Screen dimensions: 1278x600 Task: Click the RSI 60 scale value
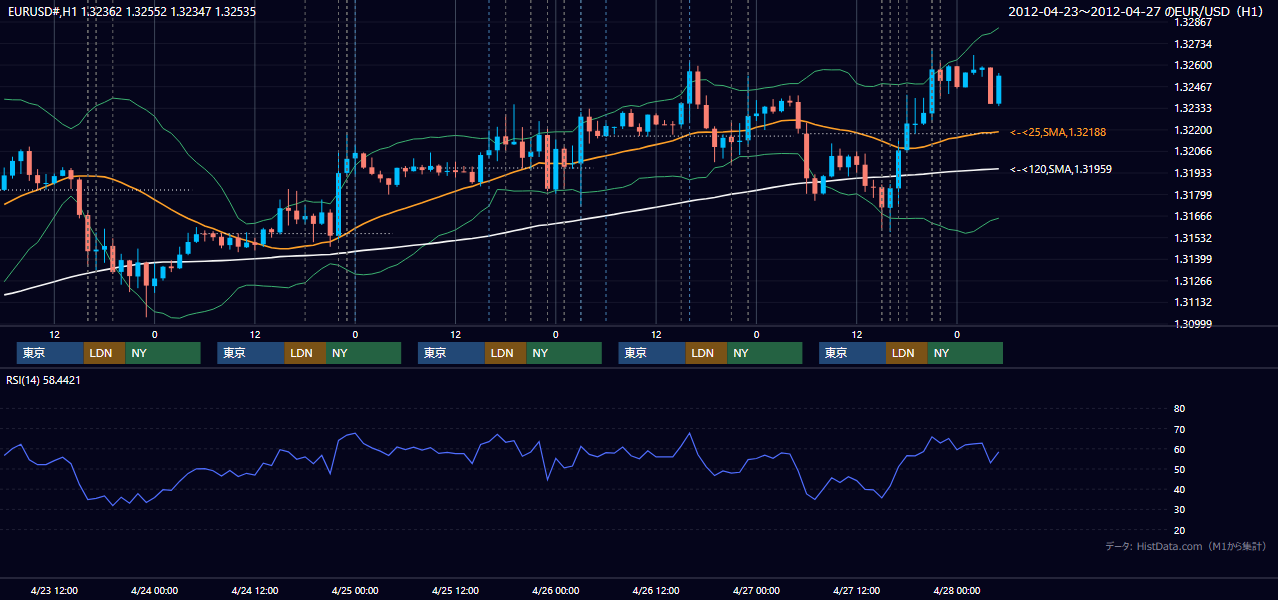click(1179, 449)
